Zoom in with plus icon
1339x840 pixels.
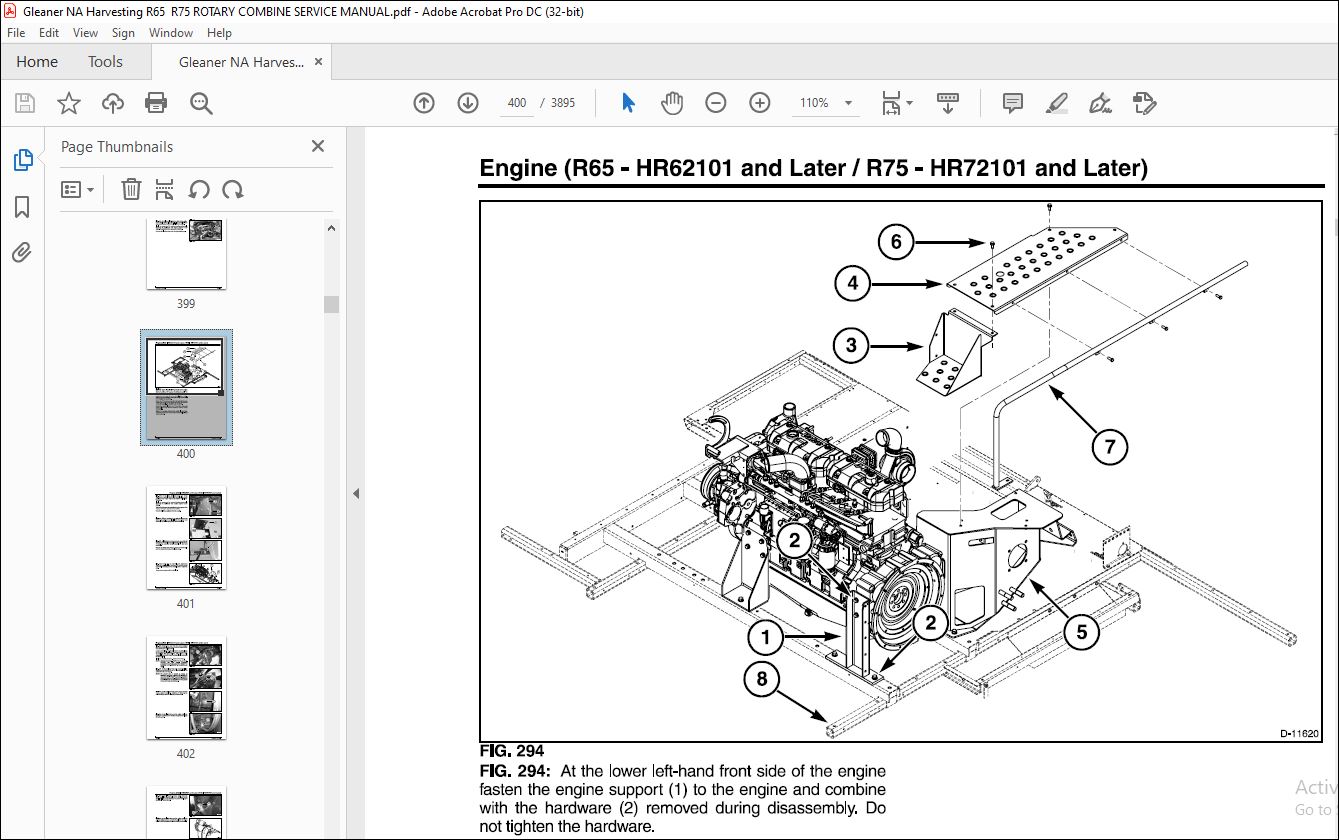[x=760, y=103]
